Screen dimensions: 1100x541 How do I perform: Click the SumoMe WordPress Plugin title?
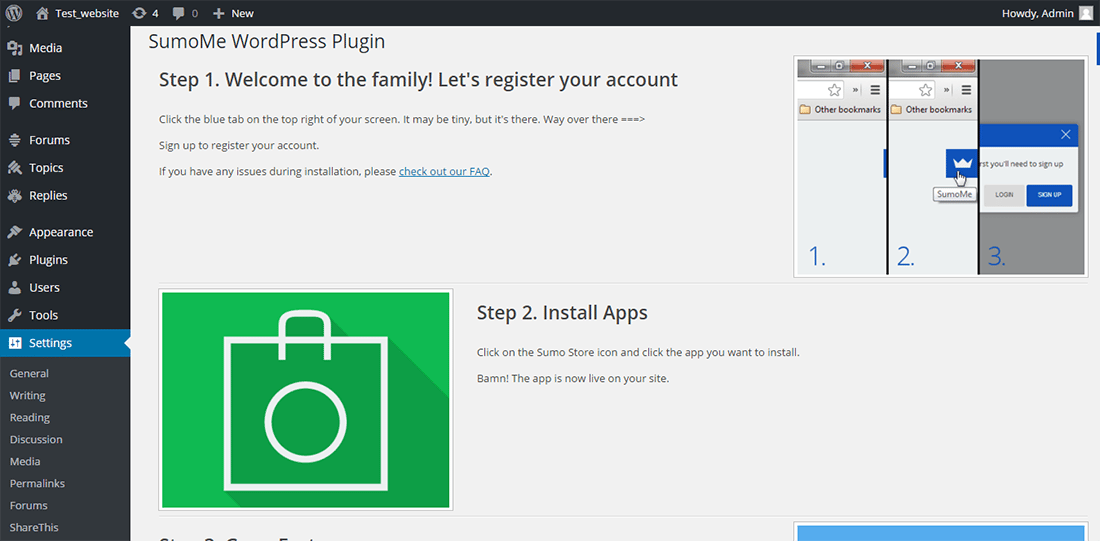267,41
